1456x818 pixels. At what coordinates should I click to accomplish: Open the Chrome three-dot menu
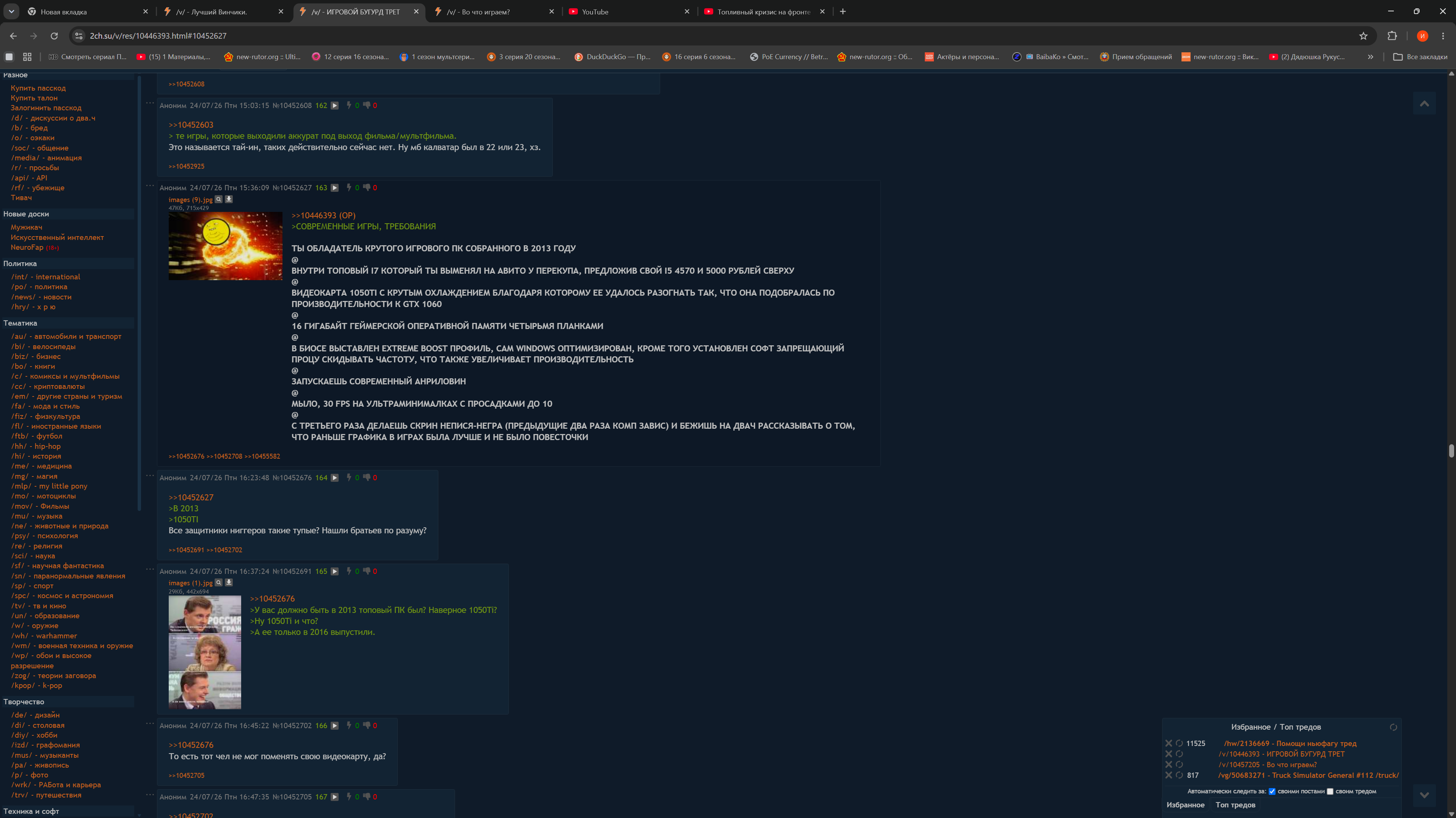point(1443,36)
